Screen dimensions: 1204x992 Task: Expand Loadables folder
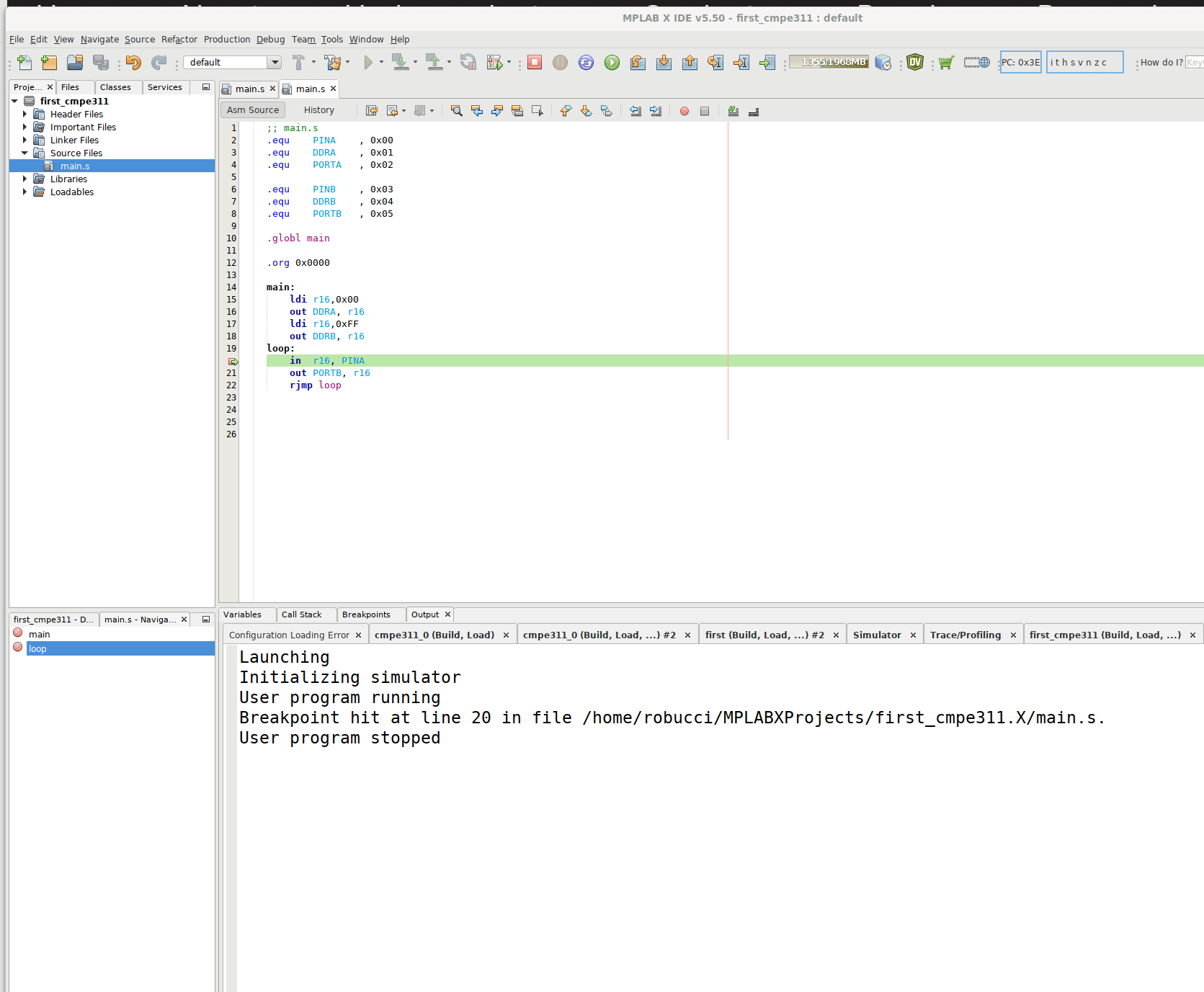(24, 192)
